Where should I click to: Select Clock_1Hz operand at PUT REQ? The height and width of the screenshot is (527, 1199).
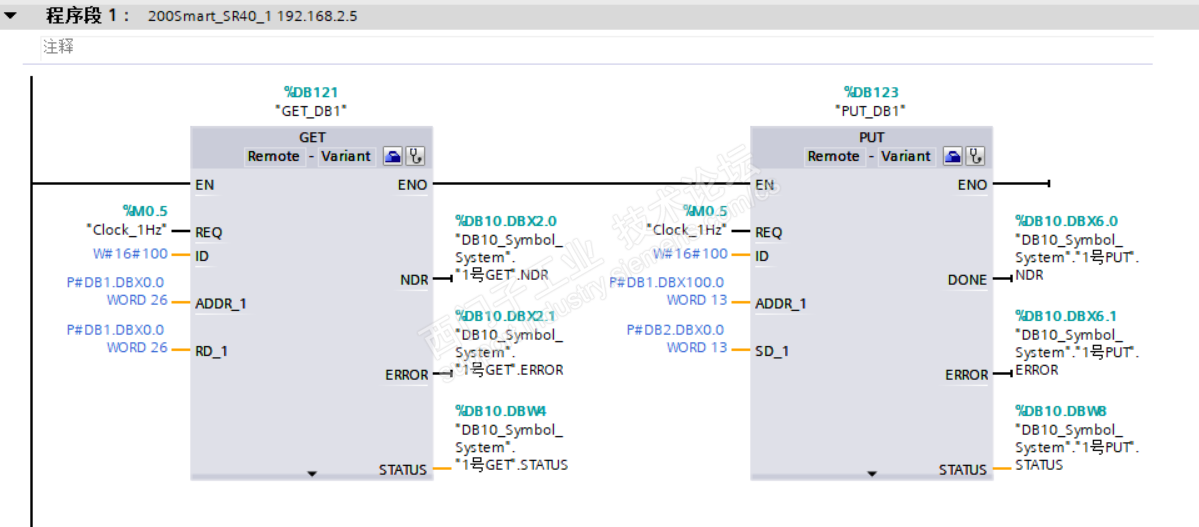687,228
